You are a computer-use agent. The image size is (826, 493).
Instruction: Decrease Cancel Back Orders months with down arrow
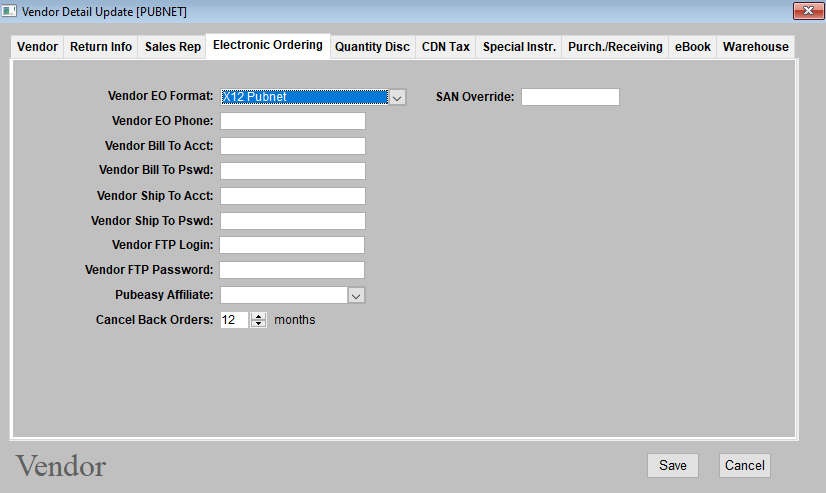pyautogui.click(x=259, y=324)
